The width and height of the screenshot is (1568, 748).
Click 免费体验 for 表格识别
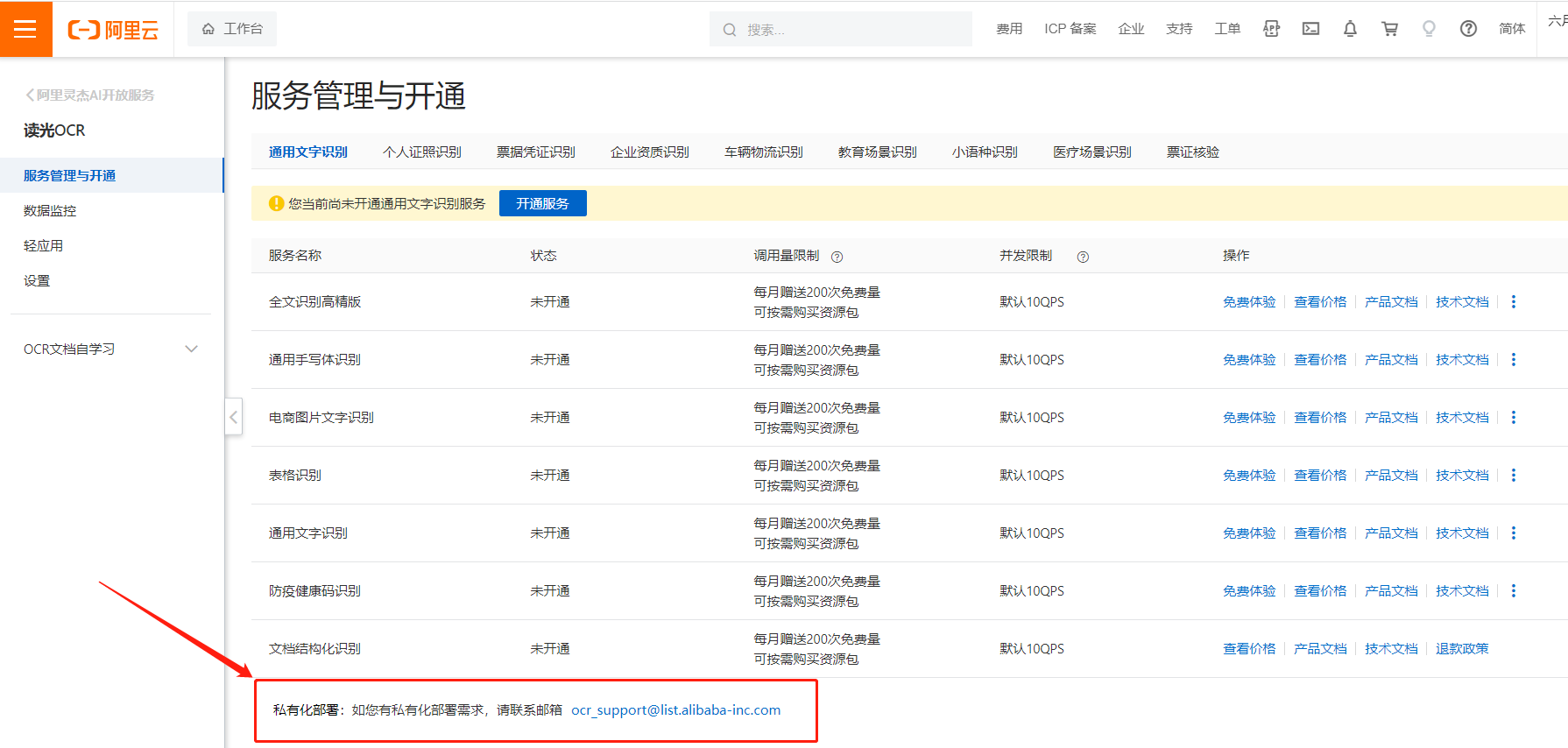point(1249,475)
